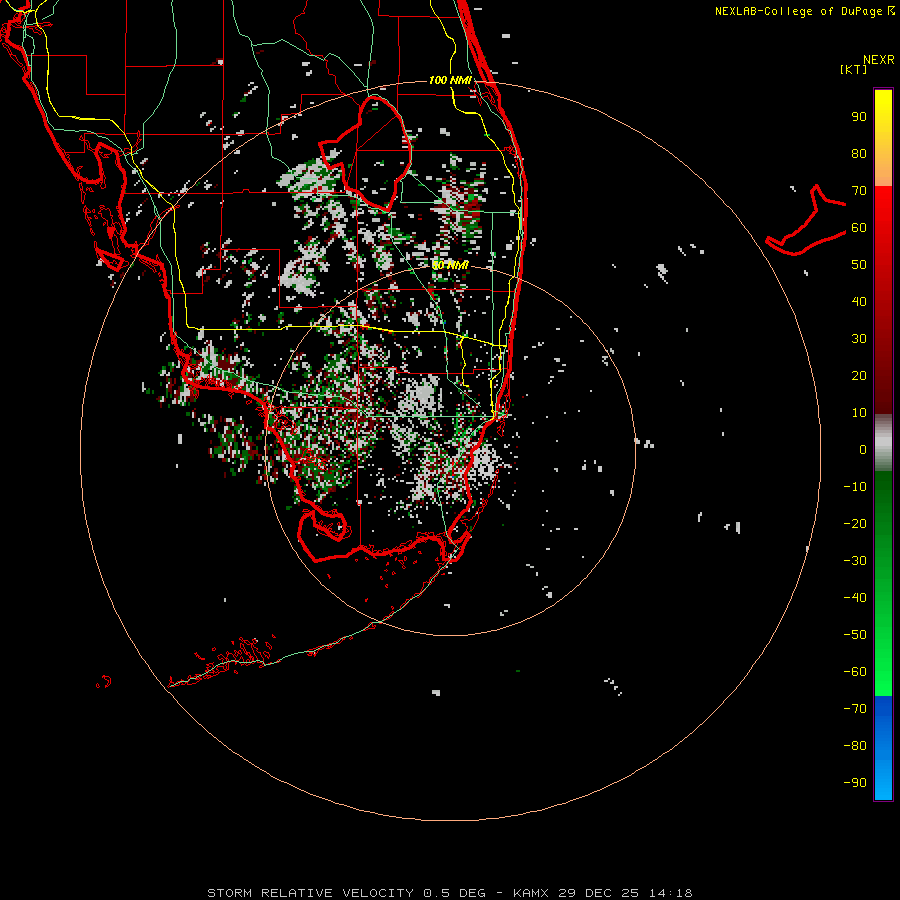Click the positive 20 scale value
900x900 pixels.
[x=859, y=375]
